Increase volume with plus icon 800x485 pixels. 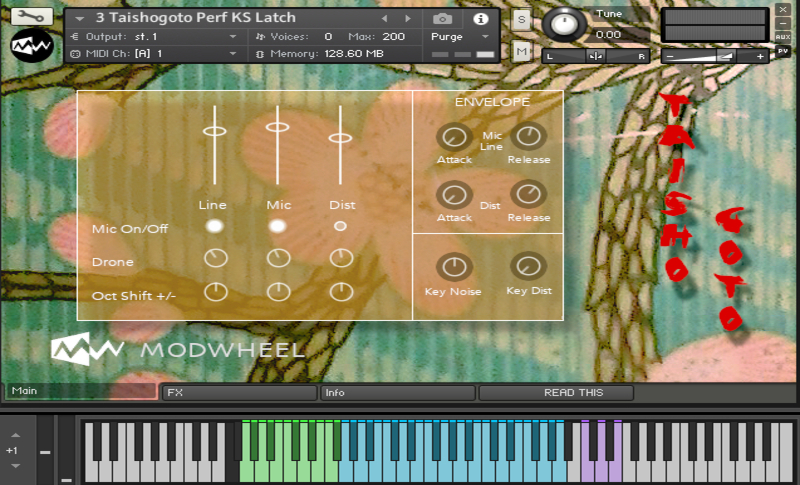[x=760, y=56]
